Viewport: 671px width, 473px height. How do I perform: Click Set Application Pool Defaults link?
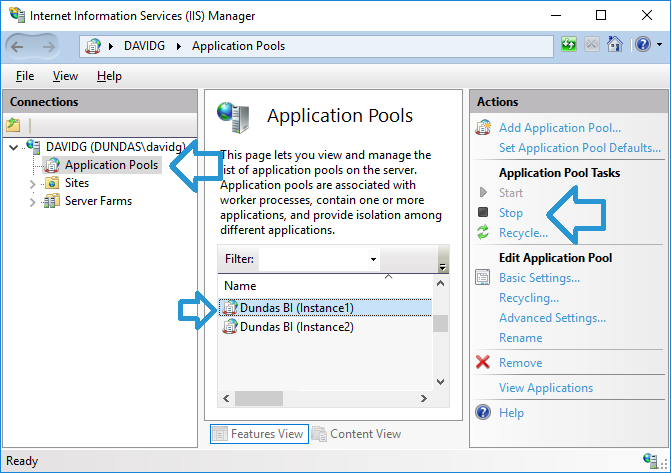[580, 148]
